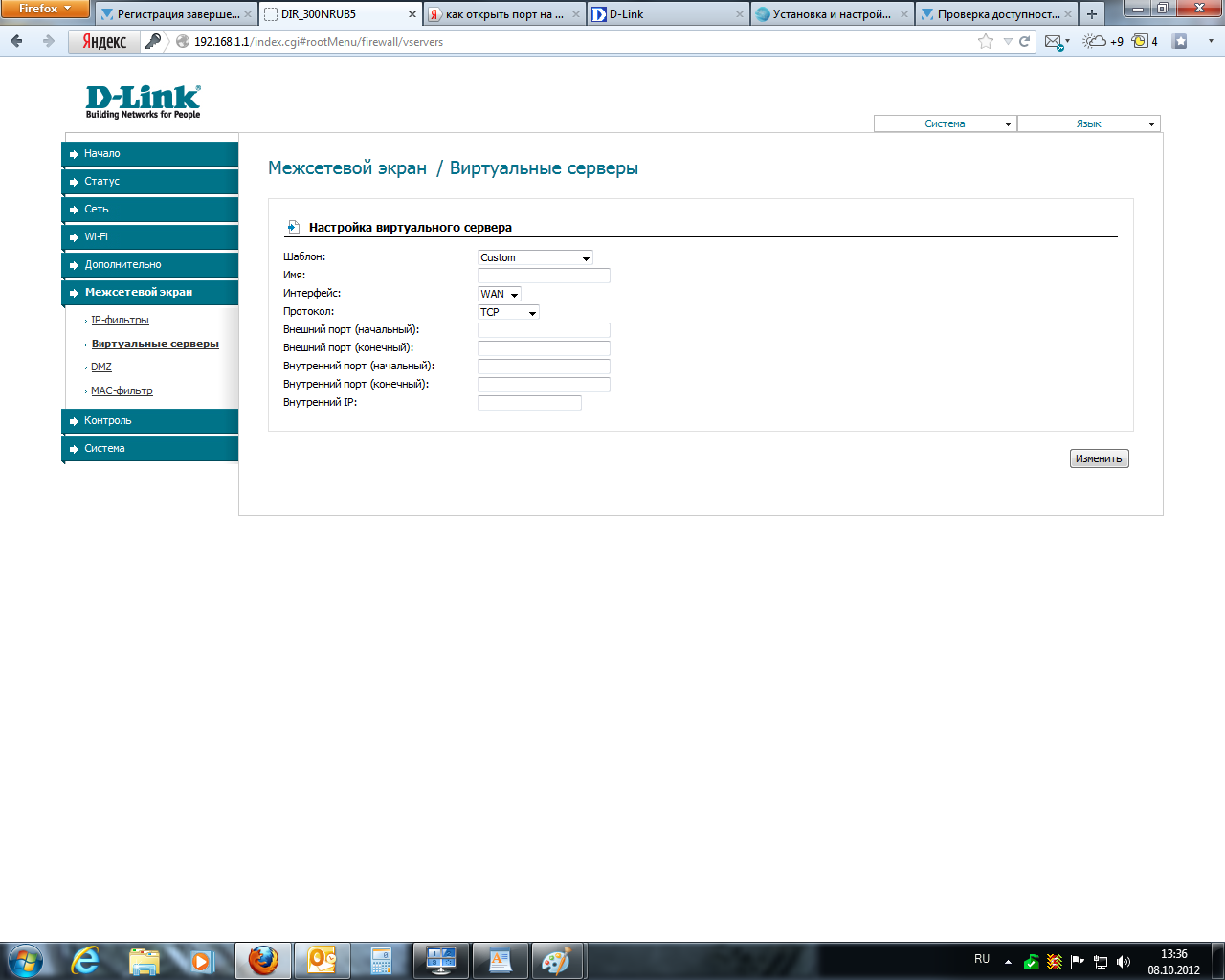1225x980 pixels.
Task: Open new tab with plus button
Action: click(1092, 14)
